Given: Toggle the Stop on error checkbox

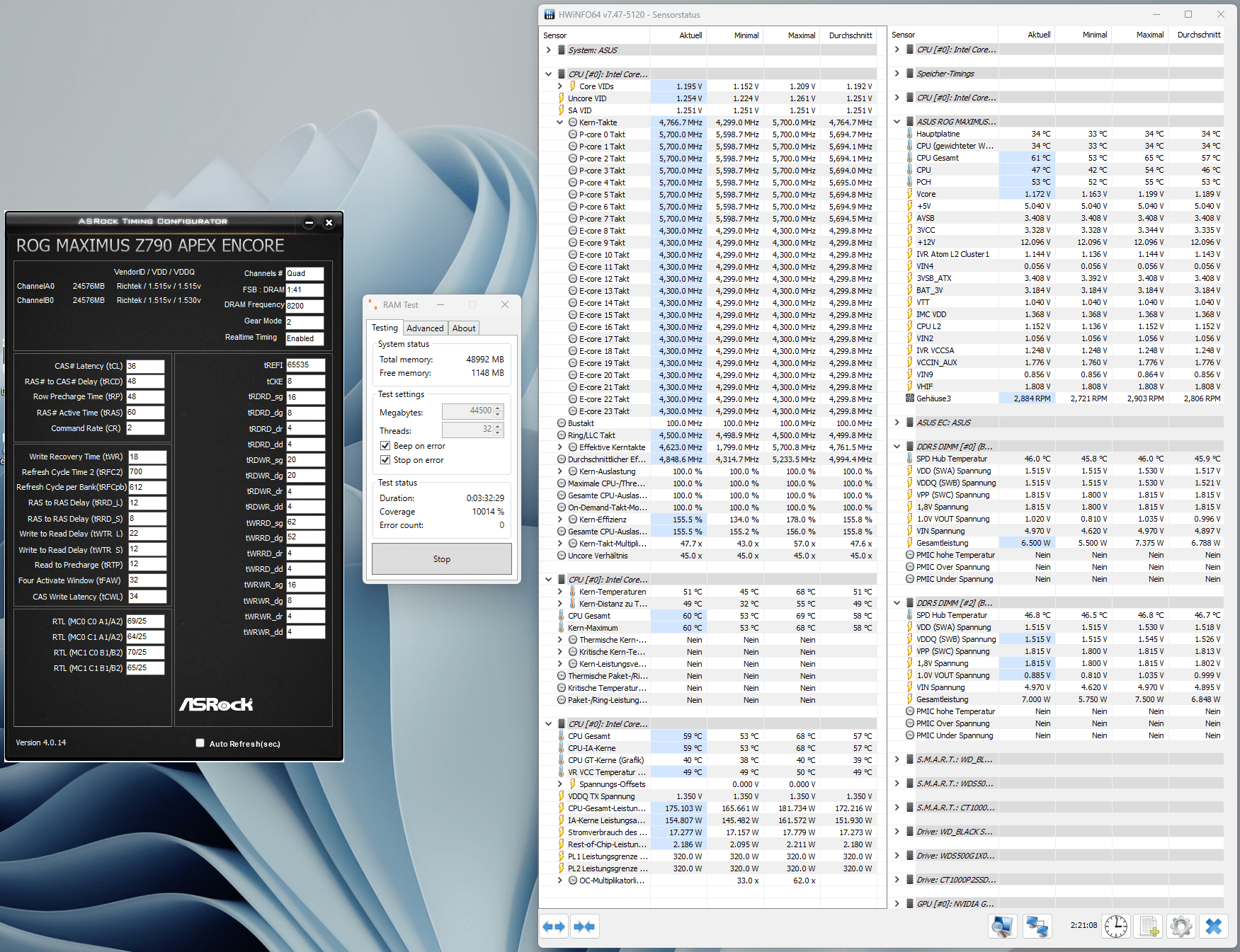Looking at the screenshot, I should 385,460.
